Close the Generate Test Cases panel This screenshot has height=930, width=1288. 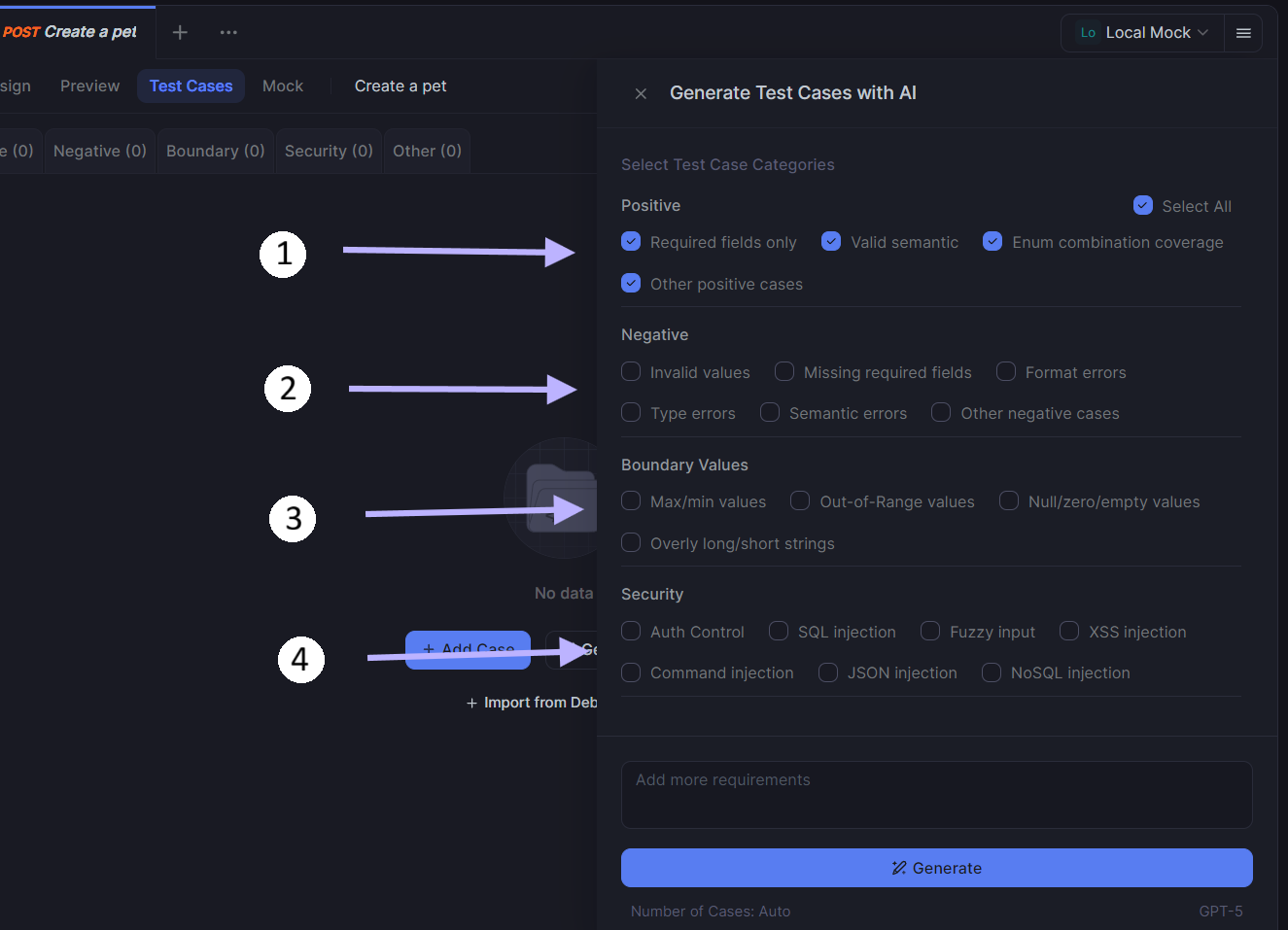641,94
